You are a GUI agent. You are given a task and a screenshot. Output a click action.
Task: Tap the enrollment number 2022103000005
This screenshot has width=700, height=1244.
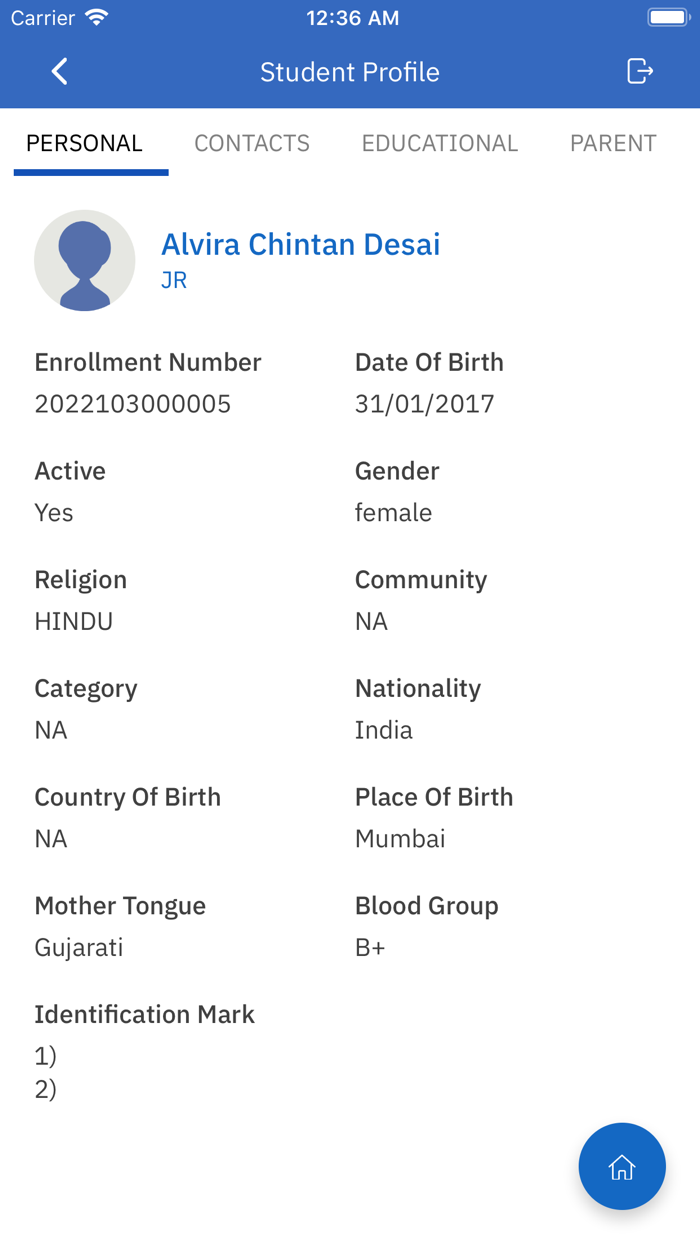click(133, 404)
